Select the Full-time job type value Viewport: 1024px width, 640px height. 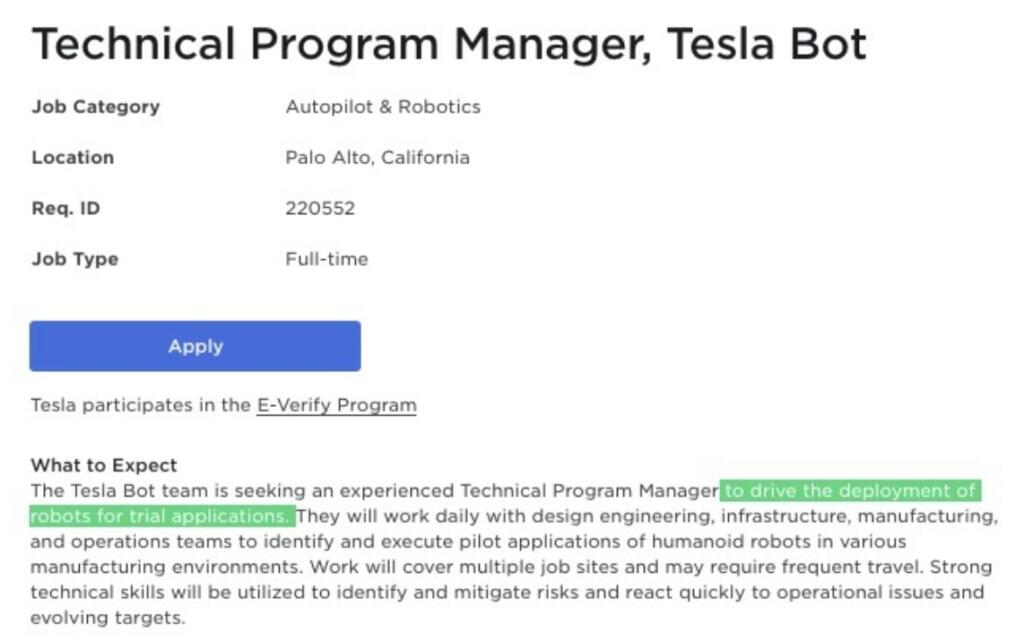click(x=327, y=259)
